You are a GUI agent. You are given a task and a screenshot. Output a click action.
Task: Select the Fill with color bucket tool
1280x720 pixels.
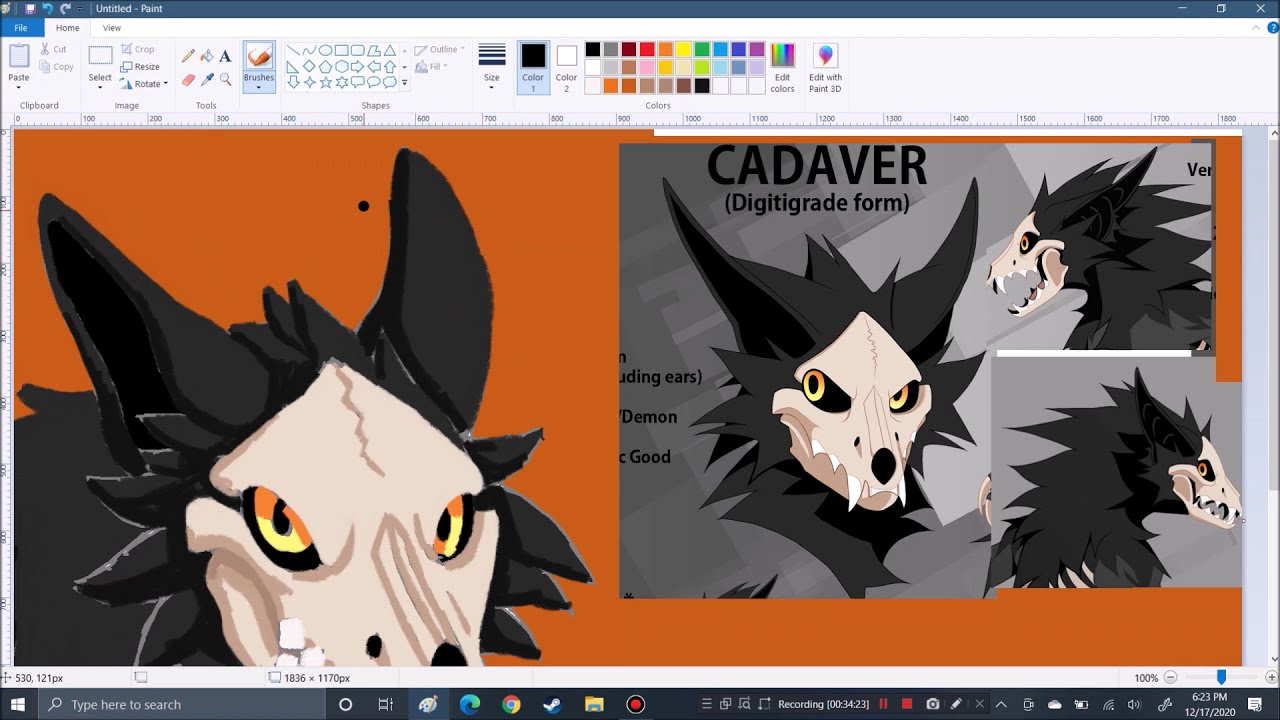point(207,57)
